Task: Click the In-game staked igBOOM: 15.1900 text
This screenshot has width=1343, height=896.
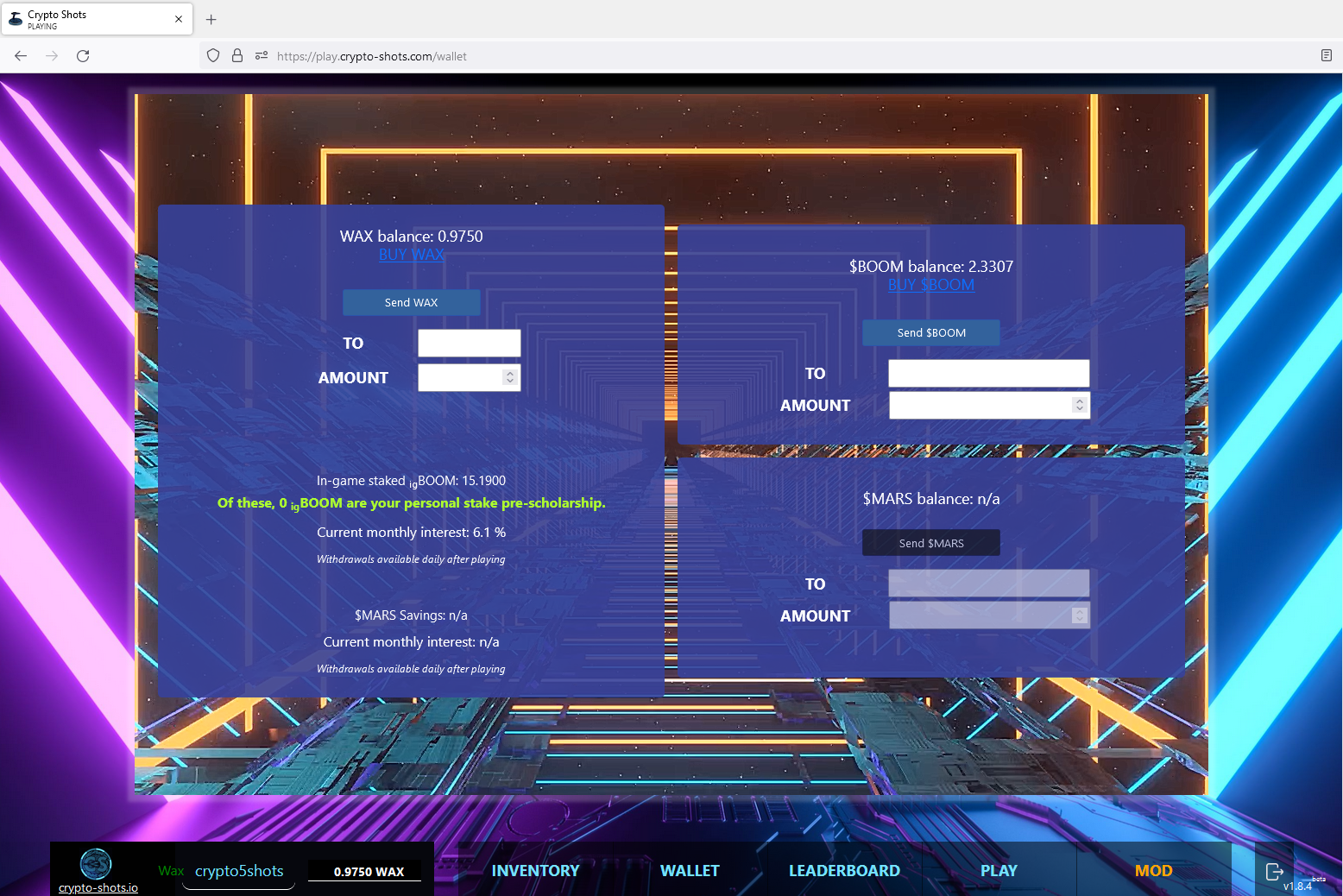Action: click(x=411, y=481)
